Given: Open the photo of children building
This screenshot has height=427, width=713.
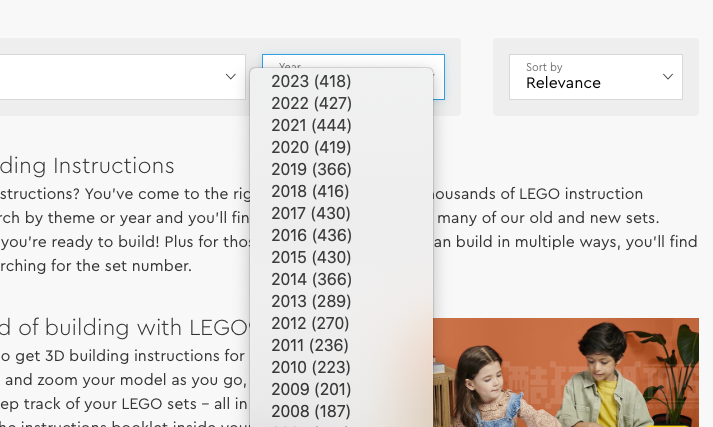Looking at the screenshot, I should point(566,372).
